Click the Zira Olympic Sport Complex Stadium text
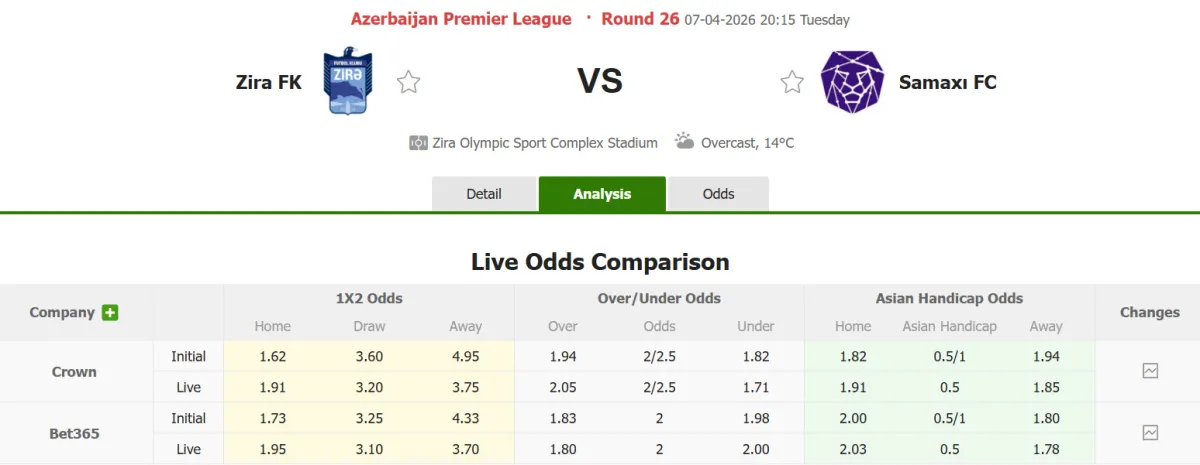 545,143
